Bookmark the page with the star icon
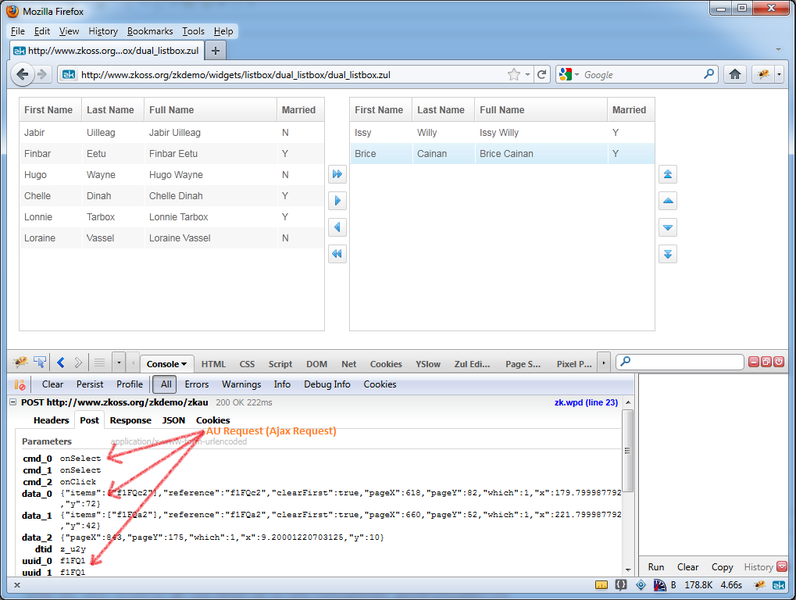 pos(514,75)
